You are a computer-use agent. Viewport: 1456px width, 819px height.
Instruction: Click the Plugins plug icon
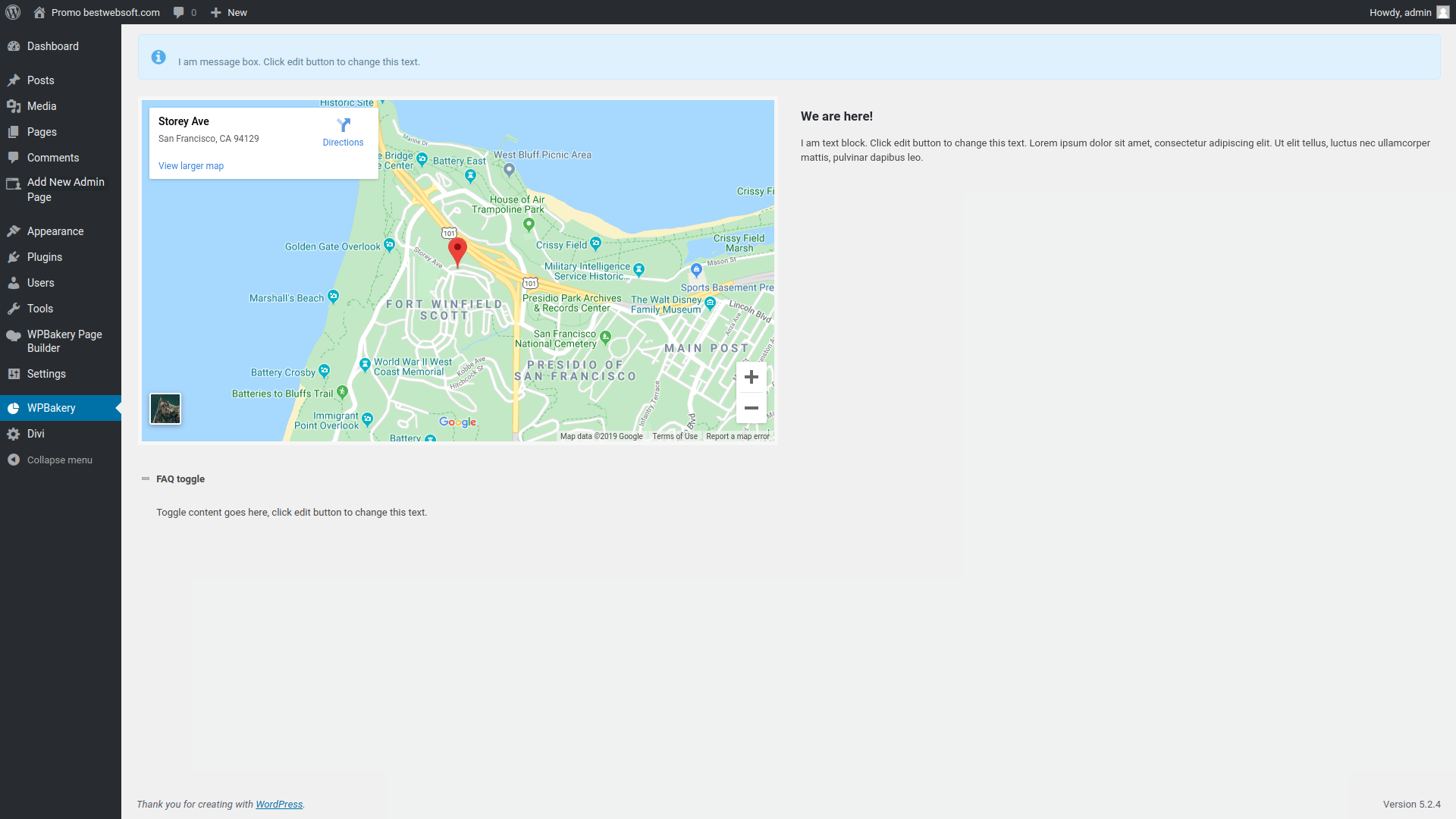(x=14, y=257)
